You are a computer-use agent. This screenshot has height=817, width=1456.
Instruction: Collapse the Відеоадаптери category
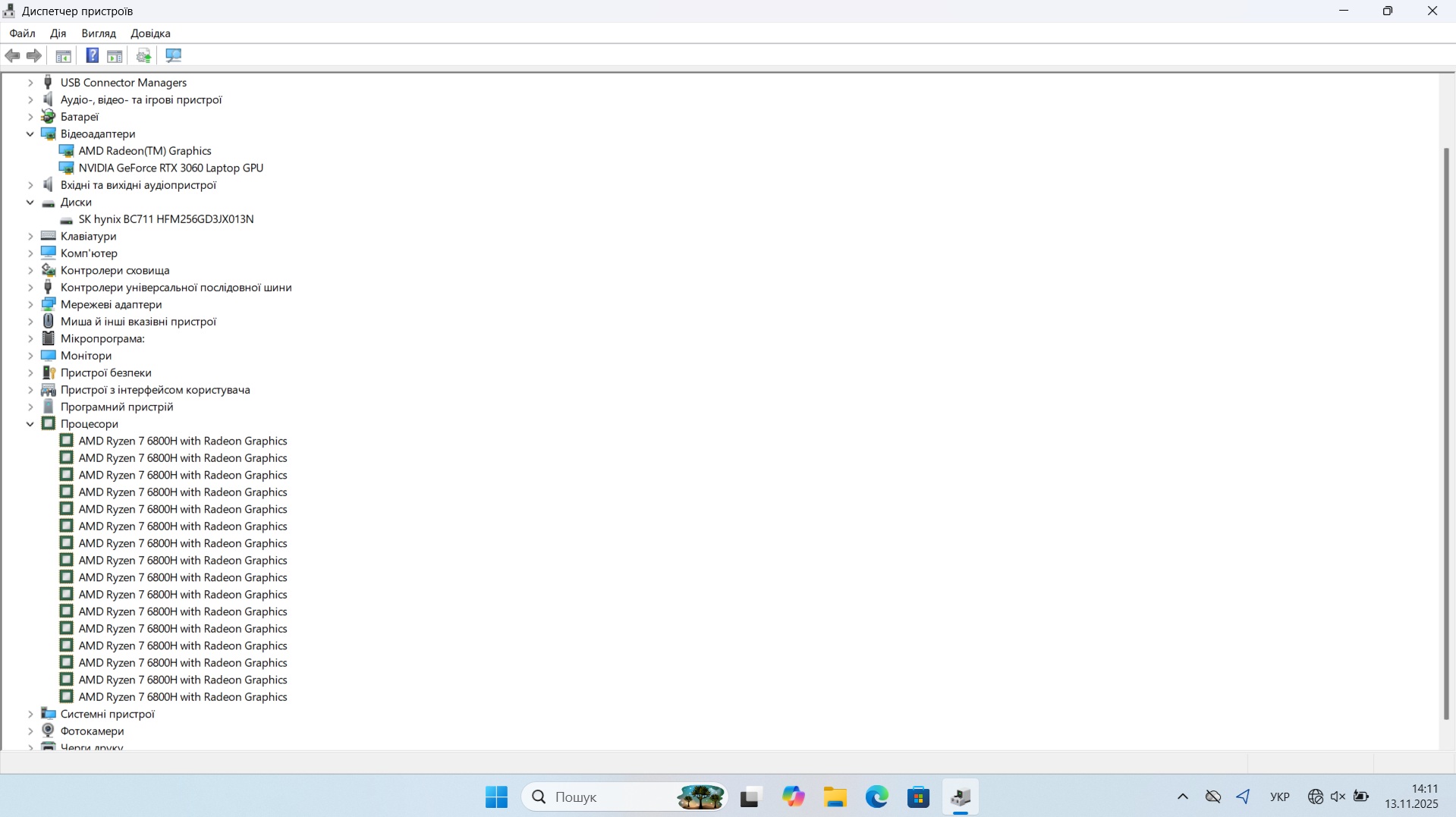click(30, 134)
